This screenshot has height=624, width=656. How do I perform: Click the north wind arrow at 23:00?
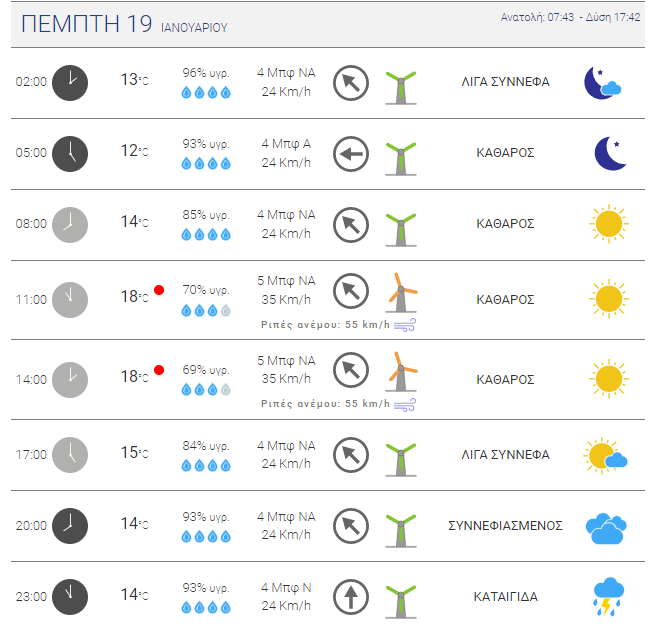351,597
